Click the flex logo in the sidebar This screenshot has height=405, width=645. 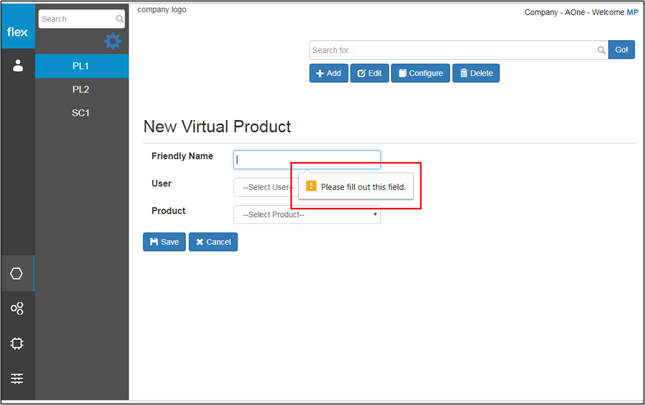(18, 30)
